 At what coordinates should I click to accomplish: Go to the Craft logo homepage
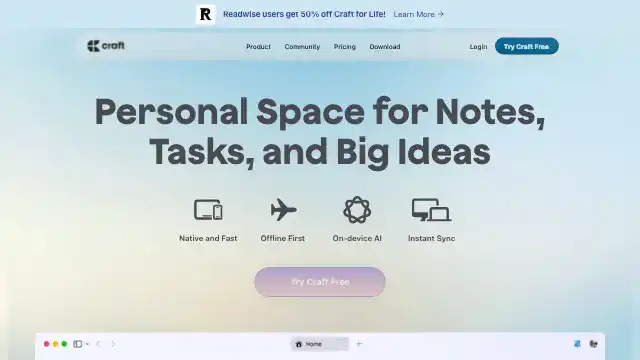pos(106,46)
